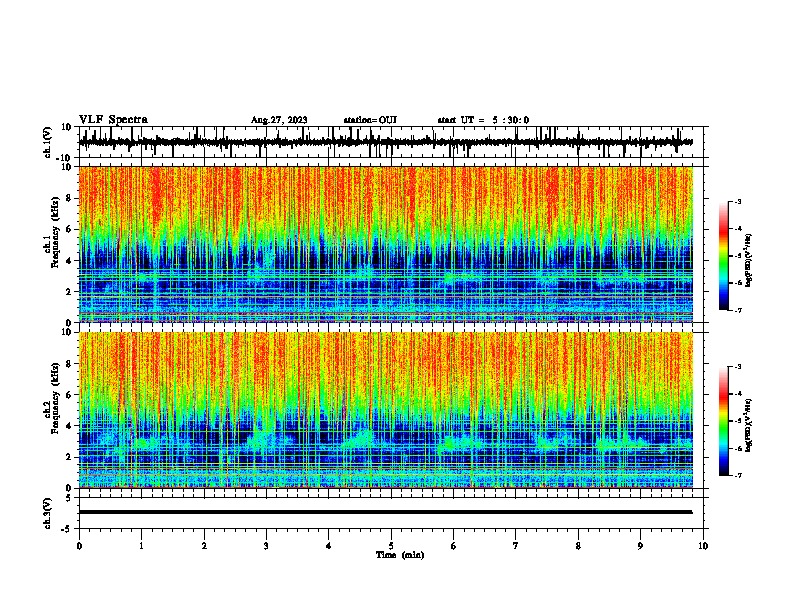This screenshot has height=612, width=792.
Task: Click time axis tick label "5"
Action: (x=391, y=546)
